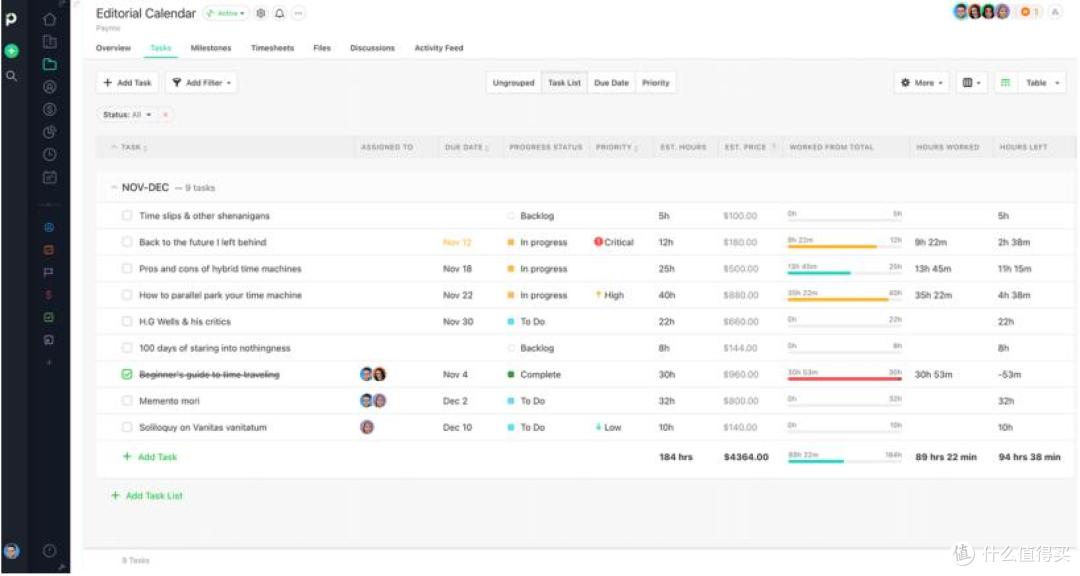Viewport: 1080px width, 576px height.
Task: Switch to the Files tab
Action: (322, 48)
